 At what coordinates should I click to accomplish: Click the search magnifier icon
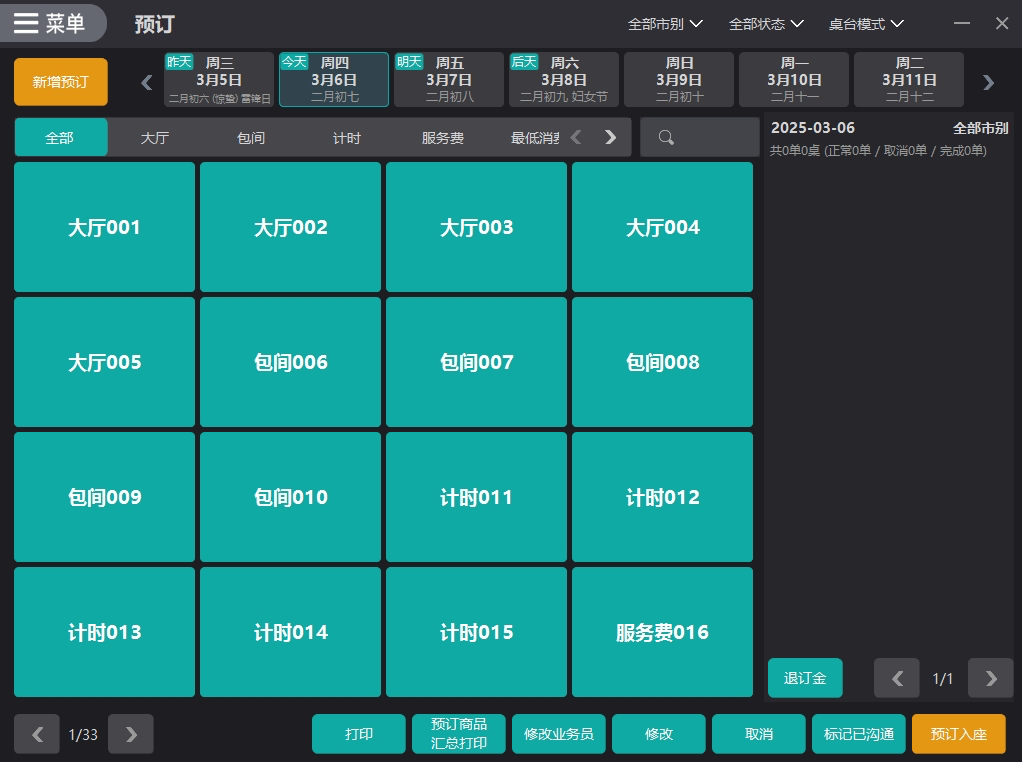tap(666, 138)
